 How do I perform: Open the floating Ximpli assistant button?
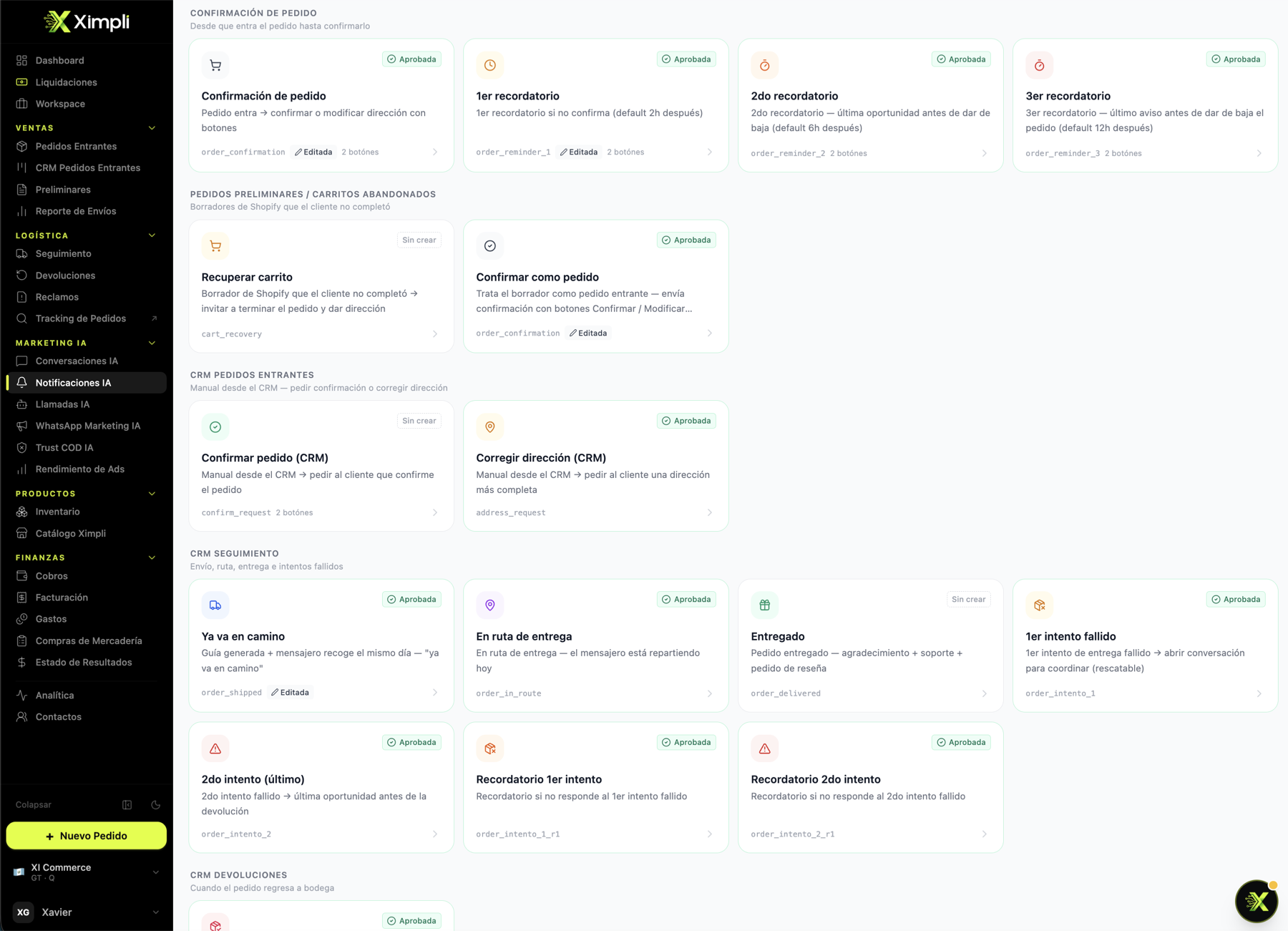tap(1257, 902)
